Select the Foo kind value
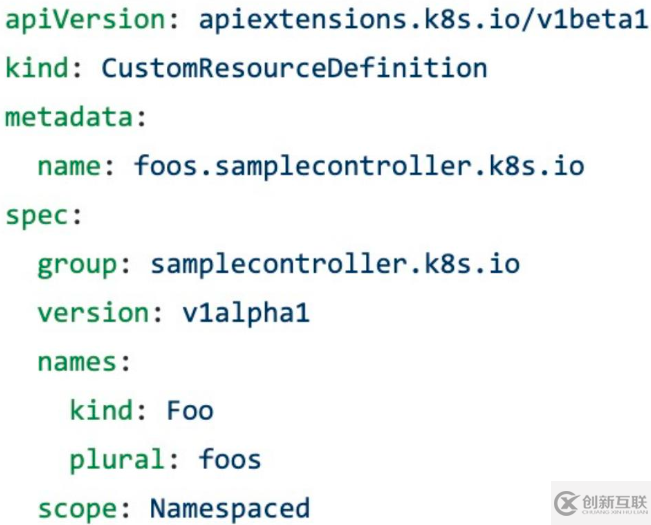The height and width of the screenshot is (525, 651). pos(190,410)
